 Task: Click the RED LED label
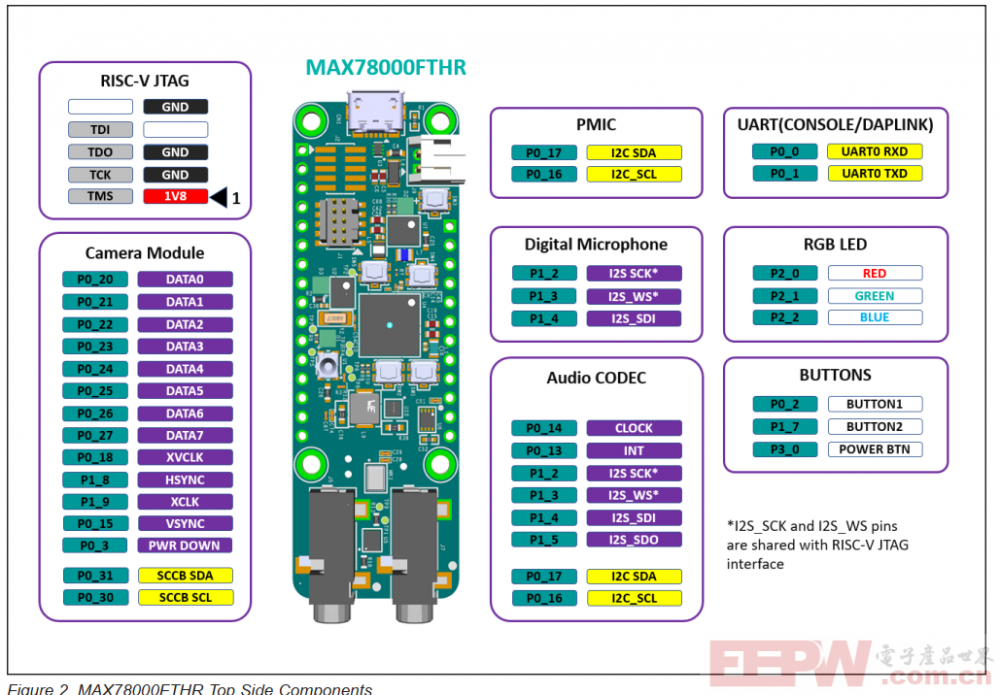pos(874,274)
